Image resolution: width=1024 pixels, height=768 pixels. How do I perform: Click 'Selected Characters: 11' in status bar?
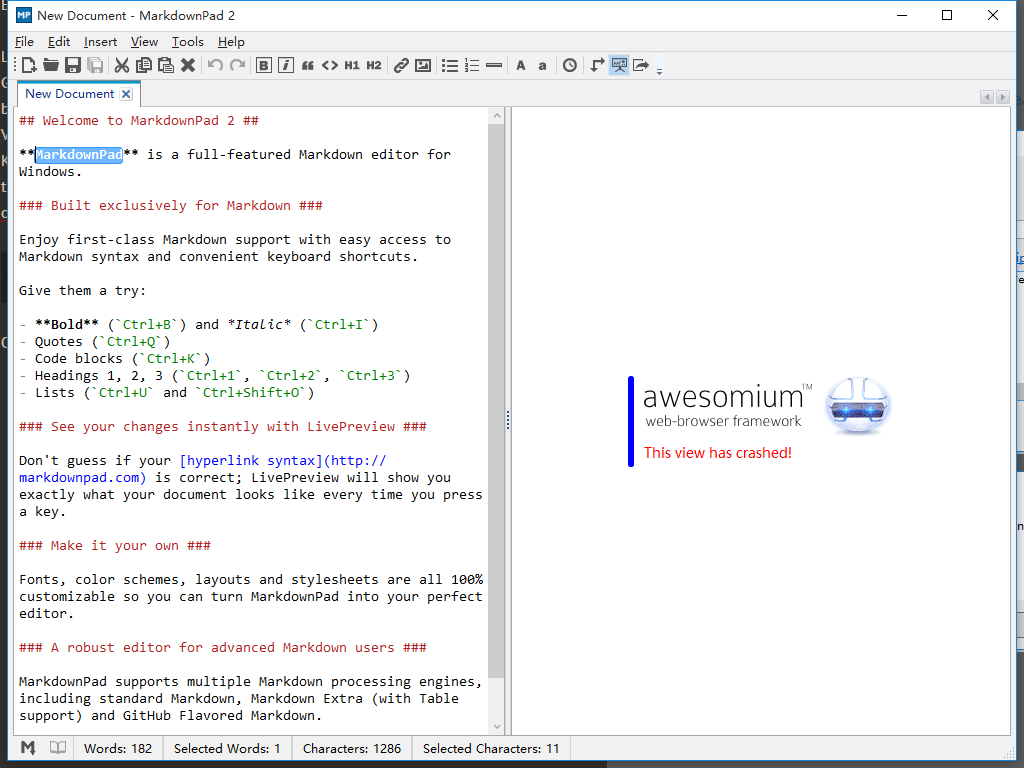491,748
